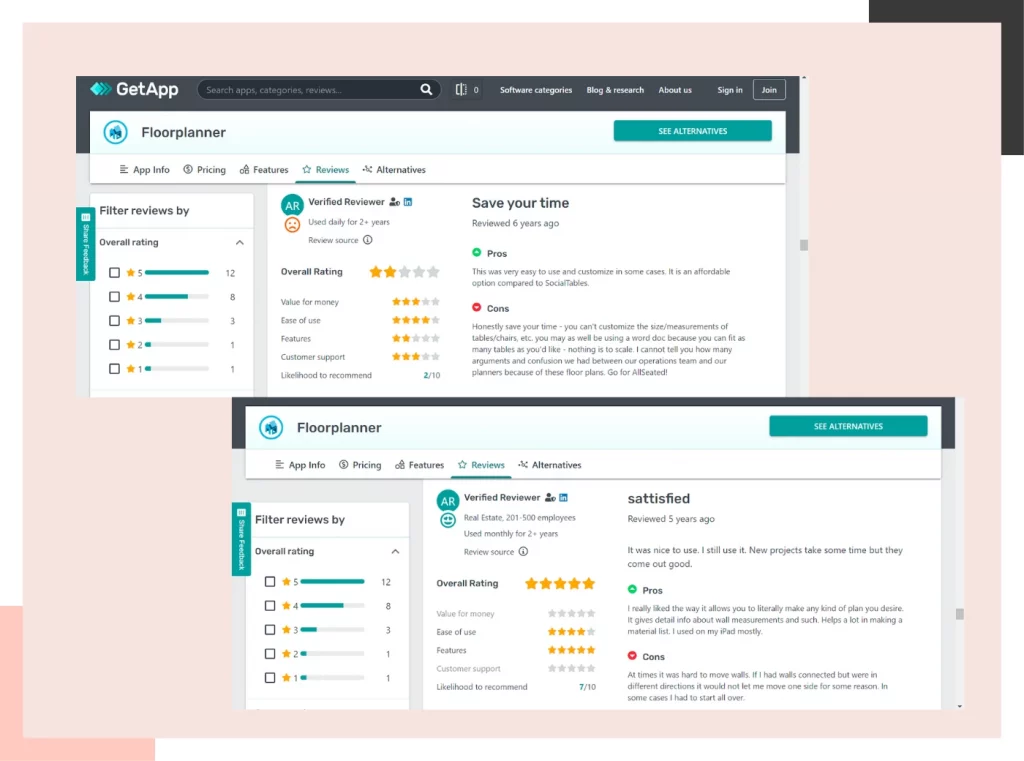Click the Join button
Image resolution: width=1024 pixels, height=761 pixels.
pos(769,89)
